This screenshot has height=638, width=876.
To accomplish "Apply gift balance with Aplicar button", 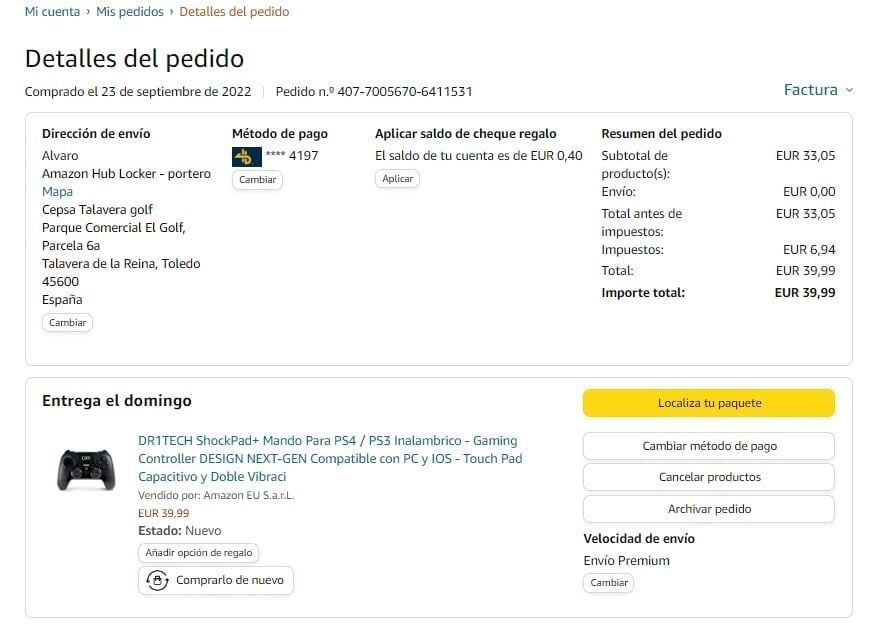I will click(397, 179).
